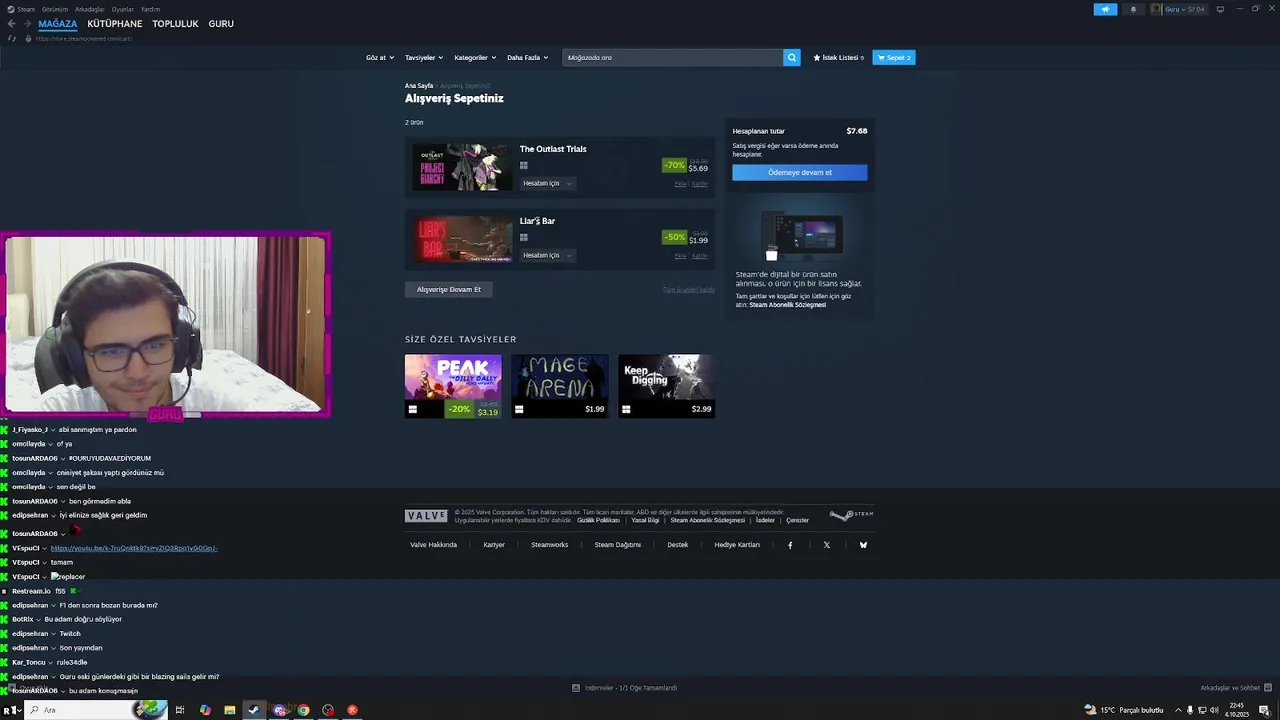The width and height of the screenshot is (1280, 720).
Task: Switch to Big Picture mode icon
Action: point(1220,9)
